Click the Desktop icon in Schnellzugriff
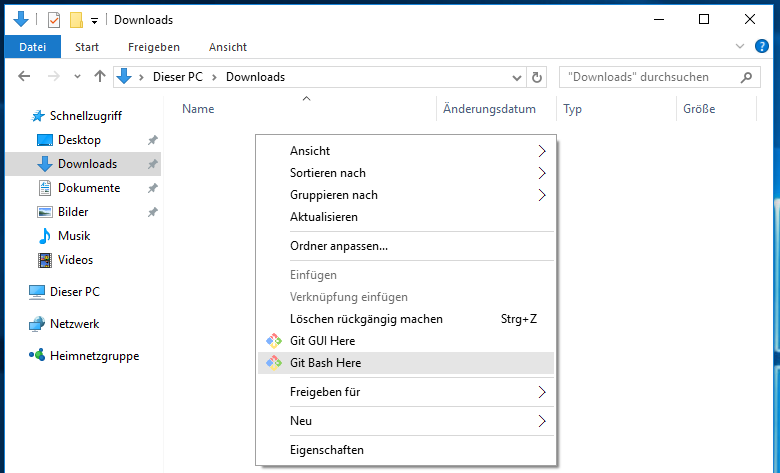Viewport: 780px width, 473px height. tap(45, 140)
